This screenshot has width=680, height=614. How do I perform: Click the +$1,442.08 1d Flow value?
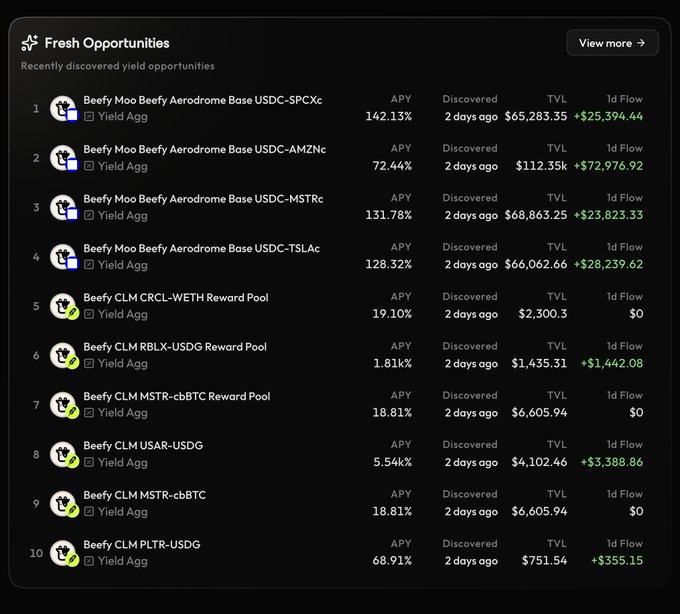612,364
